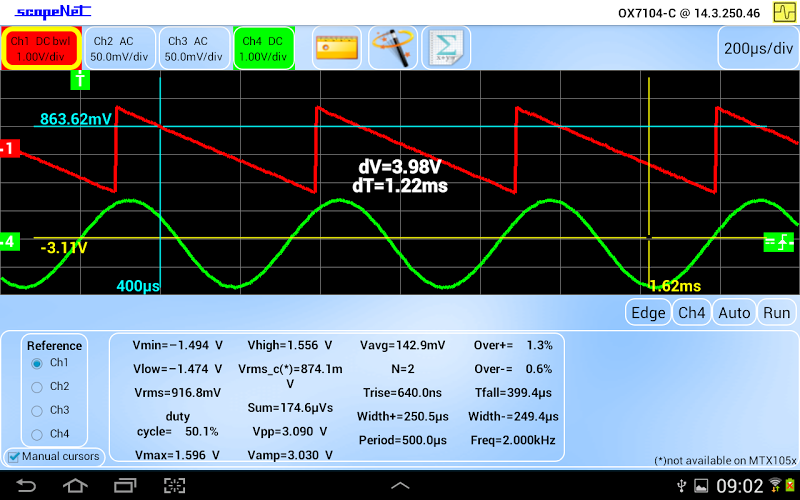Viewport: 800px width, 500px height.
Task: Click the Vavg=142.9mV measurement
Action: (x=403, y=345)
